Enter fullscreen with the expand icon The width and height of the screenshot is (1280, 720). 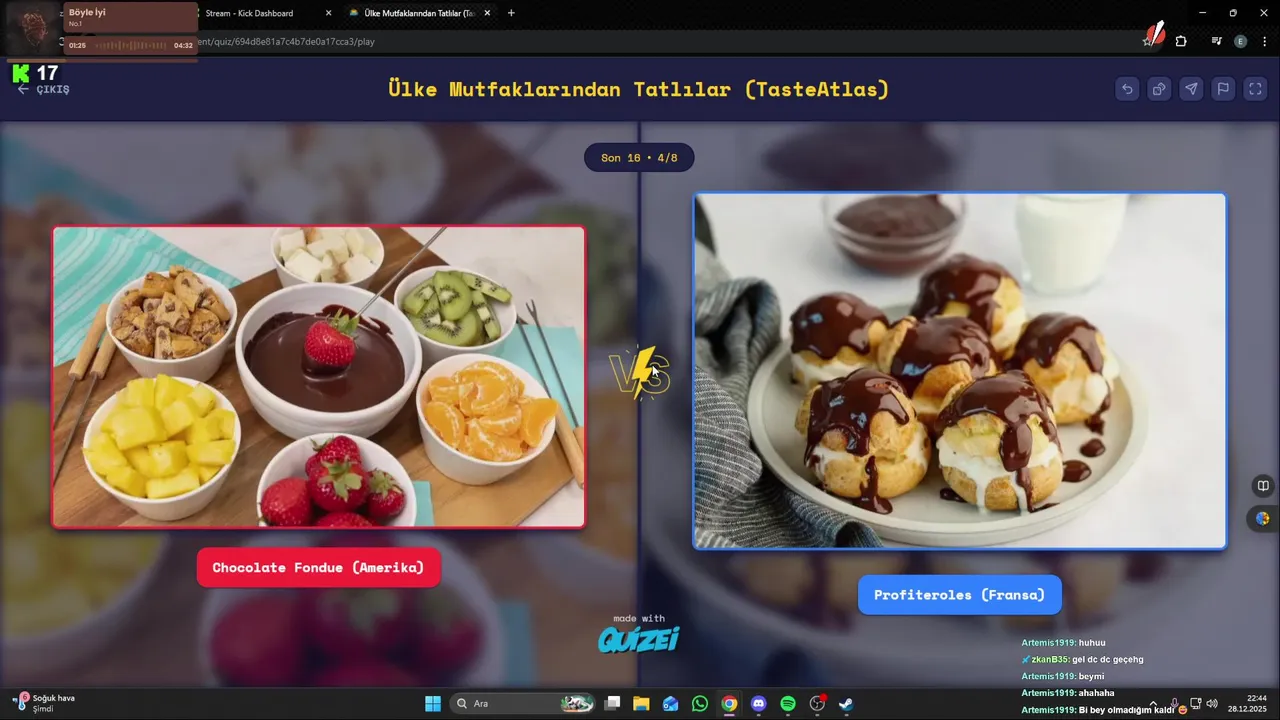click(x=1255, y=89)
